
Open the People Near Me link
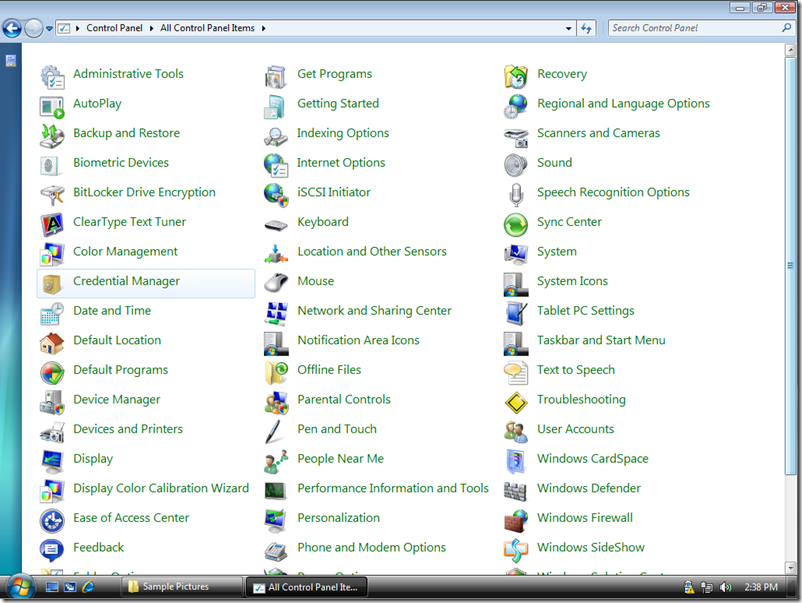340,459
